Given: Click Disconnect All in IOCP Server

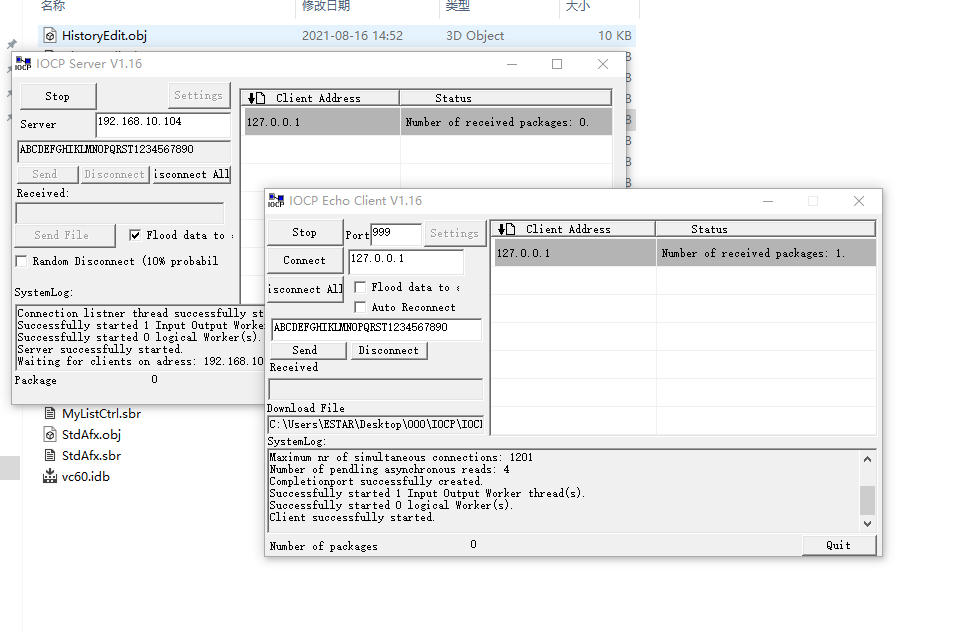Looking at the screenshot, I should pos(191,174).
